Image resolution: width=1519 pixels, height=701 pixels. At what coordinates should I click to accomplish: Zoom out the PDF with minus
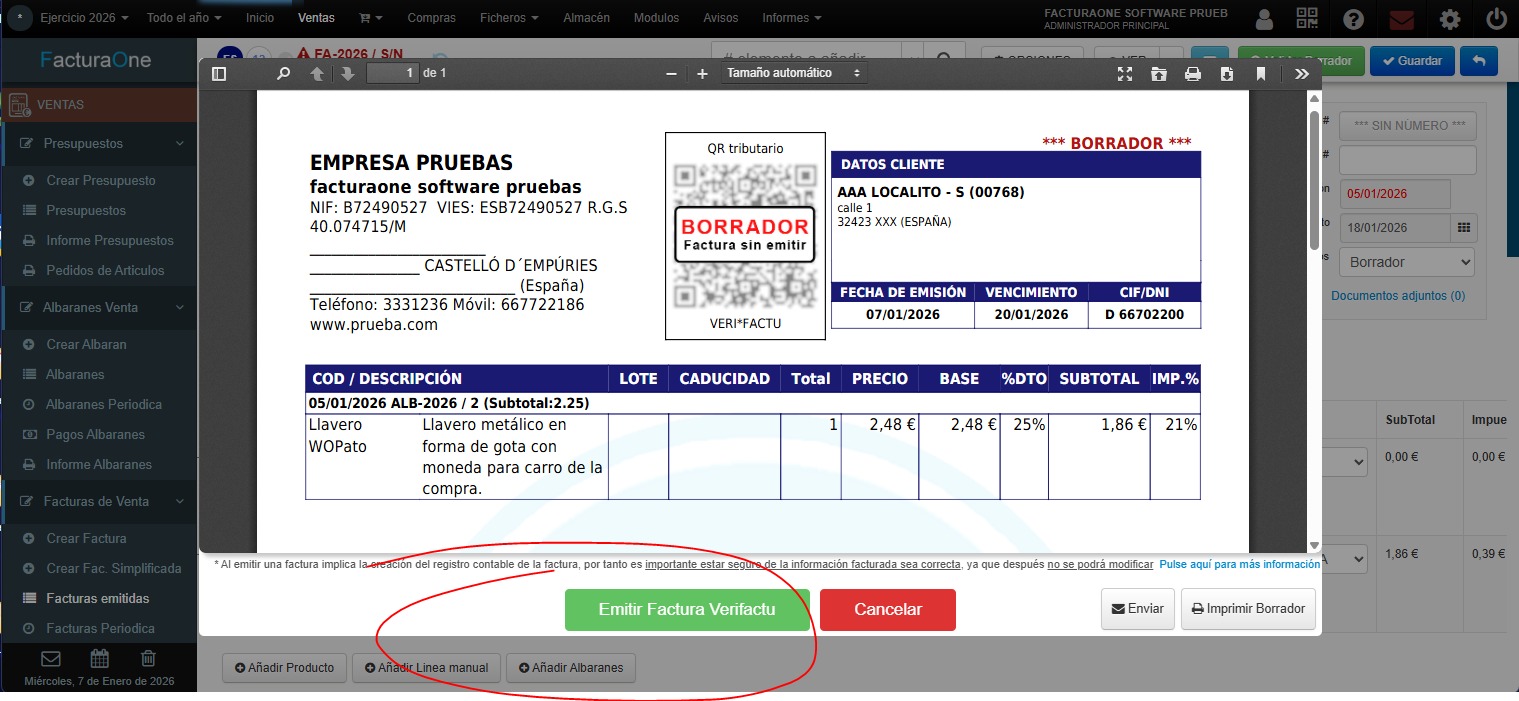671,74
